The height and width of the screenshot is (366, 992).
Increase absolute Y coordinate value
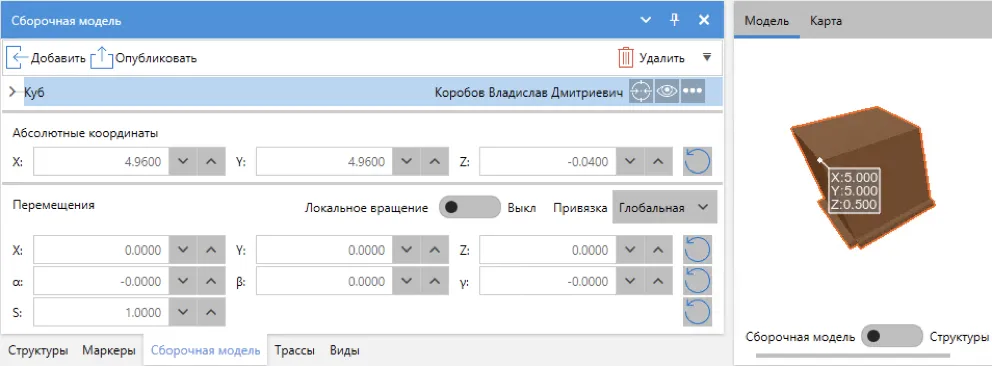tap(434, 162)
